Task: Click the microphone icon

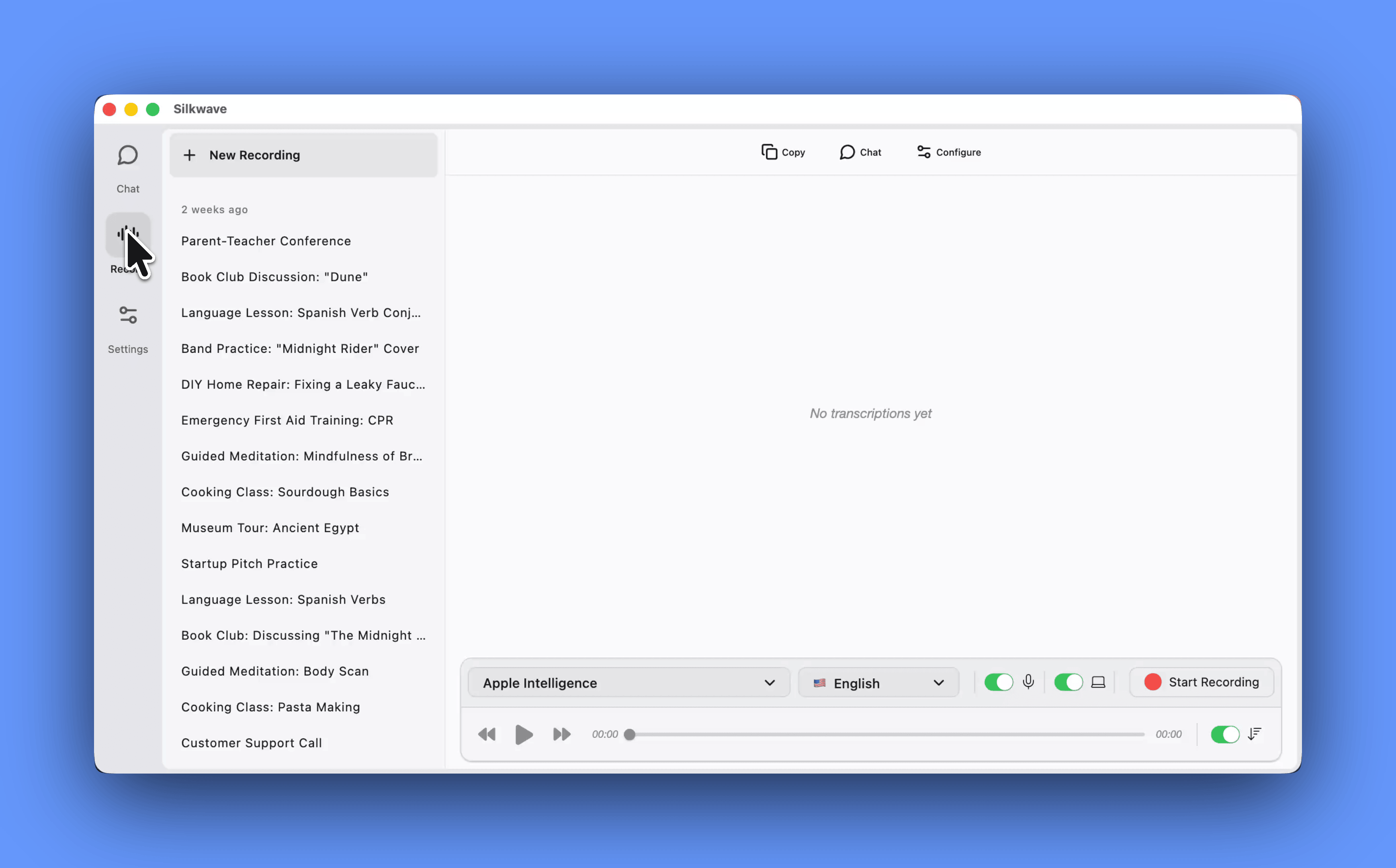Action: pos(1028,682)
